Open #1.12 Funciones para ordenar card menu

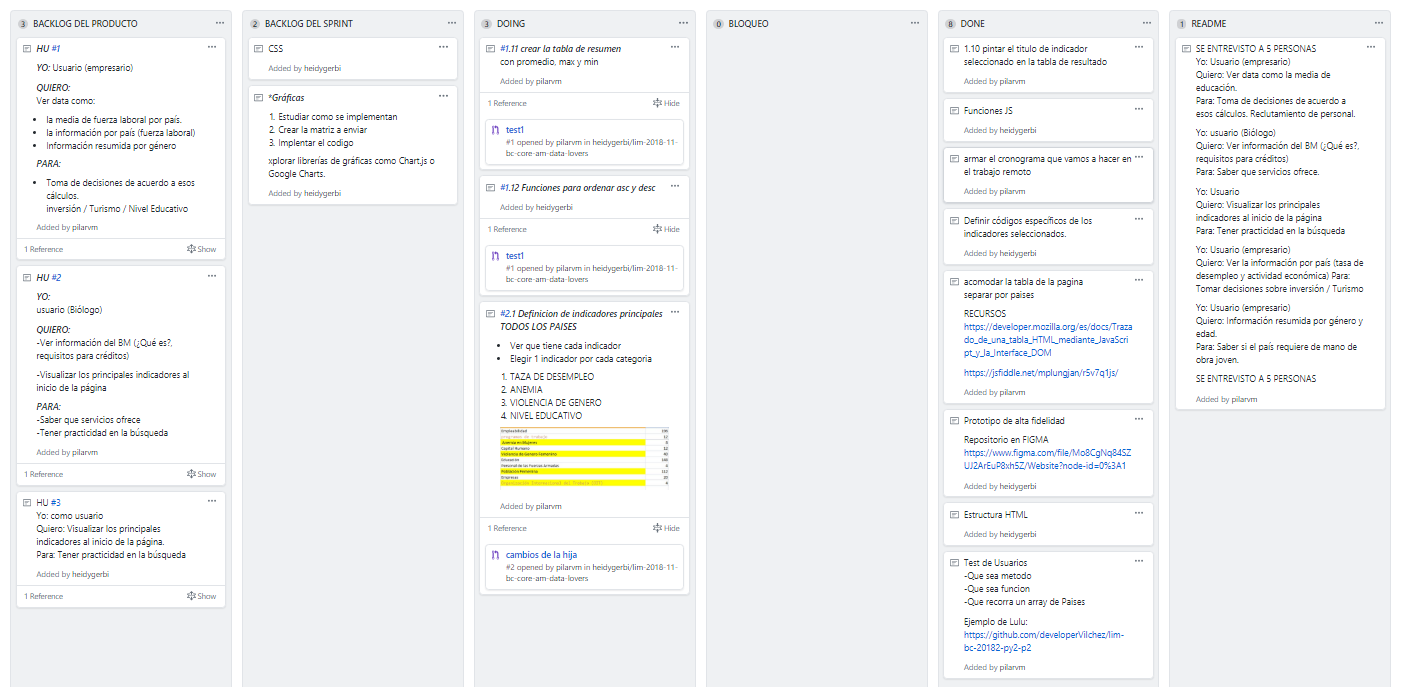click(675, 187)
